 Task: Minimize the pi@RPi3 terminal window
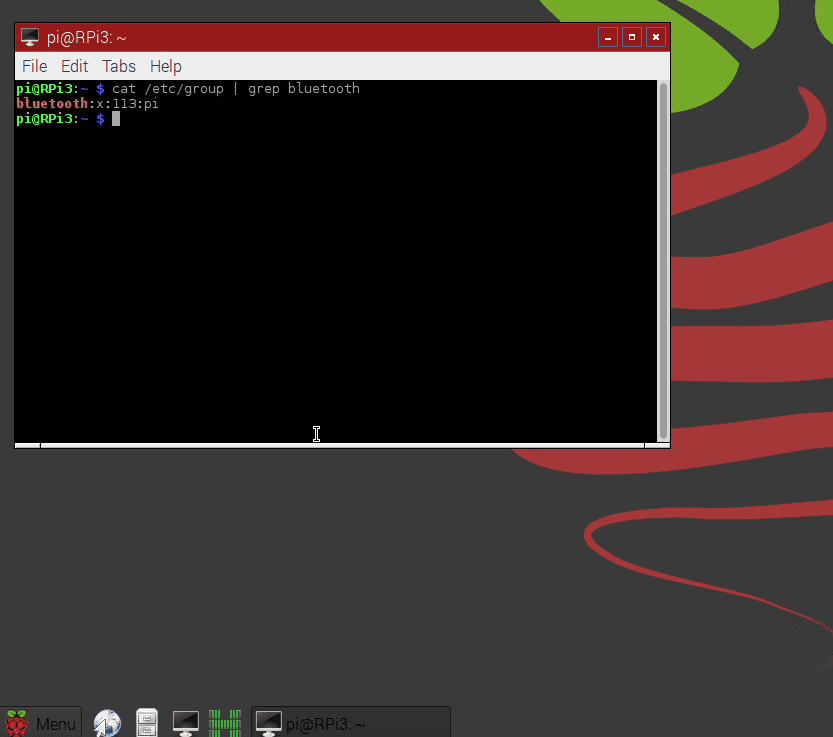click(x=608, y=37)
